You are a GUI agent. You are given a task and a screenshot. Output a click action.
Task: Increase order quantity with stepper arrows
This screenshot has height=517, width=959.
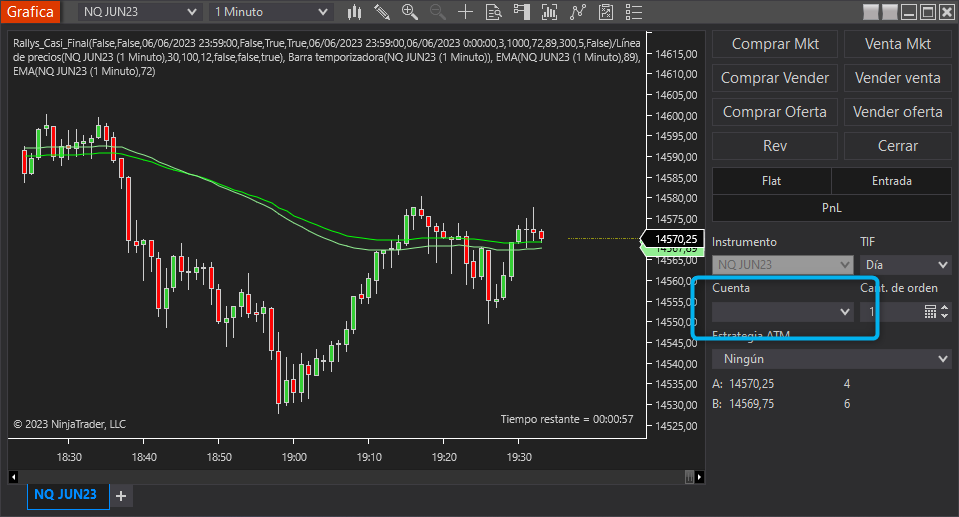(945, 308)
